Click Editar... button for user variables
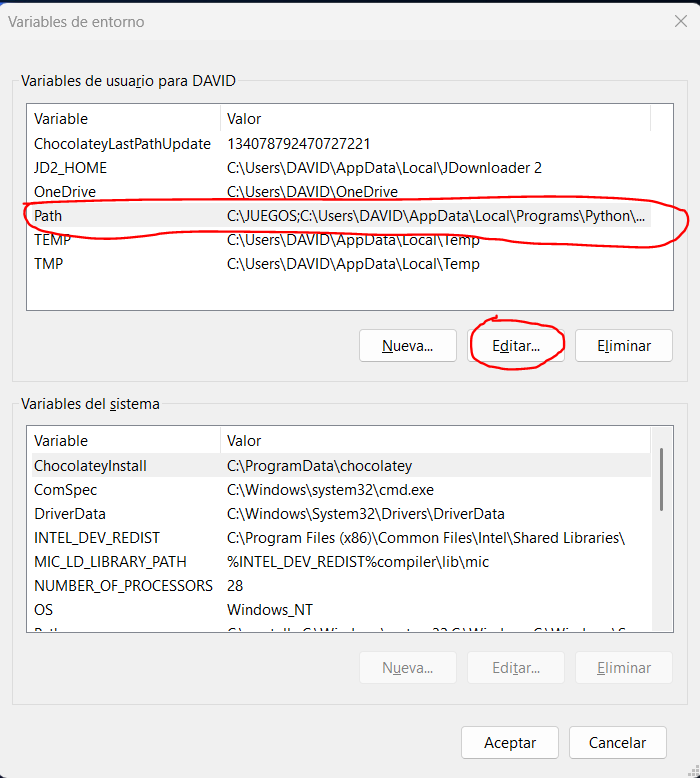The image size is (700, 778). [x=516, y=345]
